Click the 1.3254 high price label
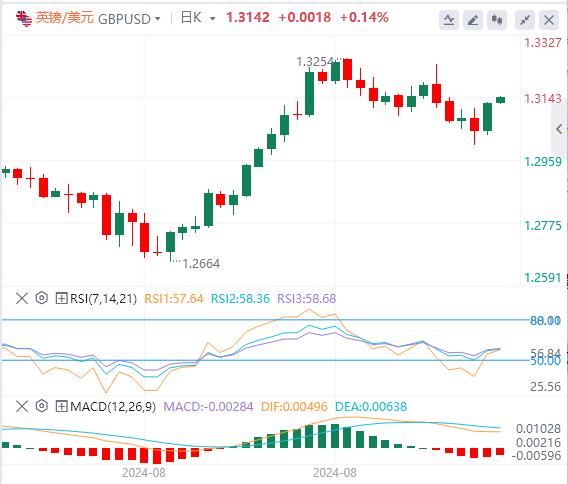568x484 pixels. click(x=314, y=62)
